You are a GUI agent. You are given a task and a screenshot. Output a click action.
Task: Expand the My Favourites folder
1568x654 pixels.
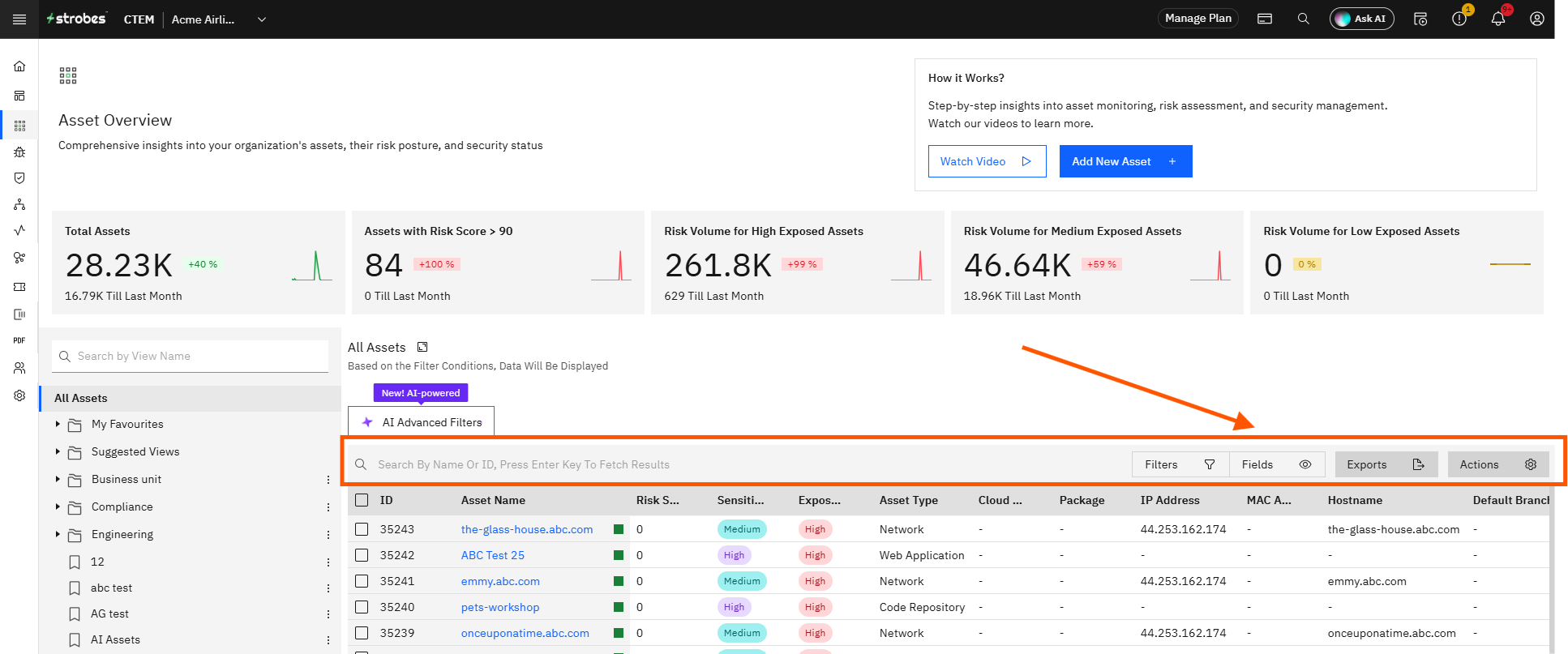[58, 424]
